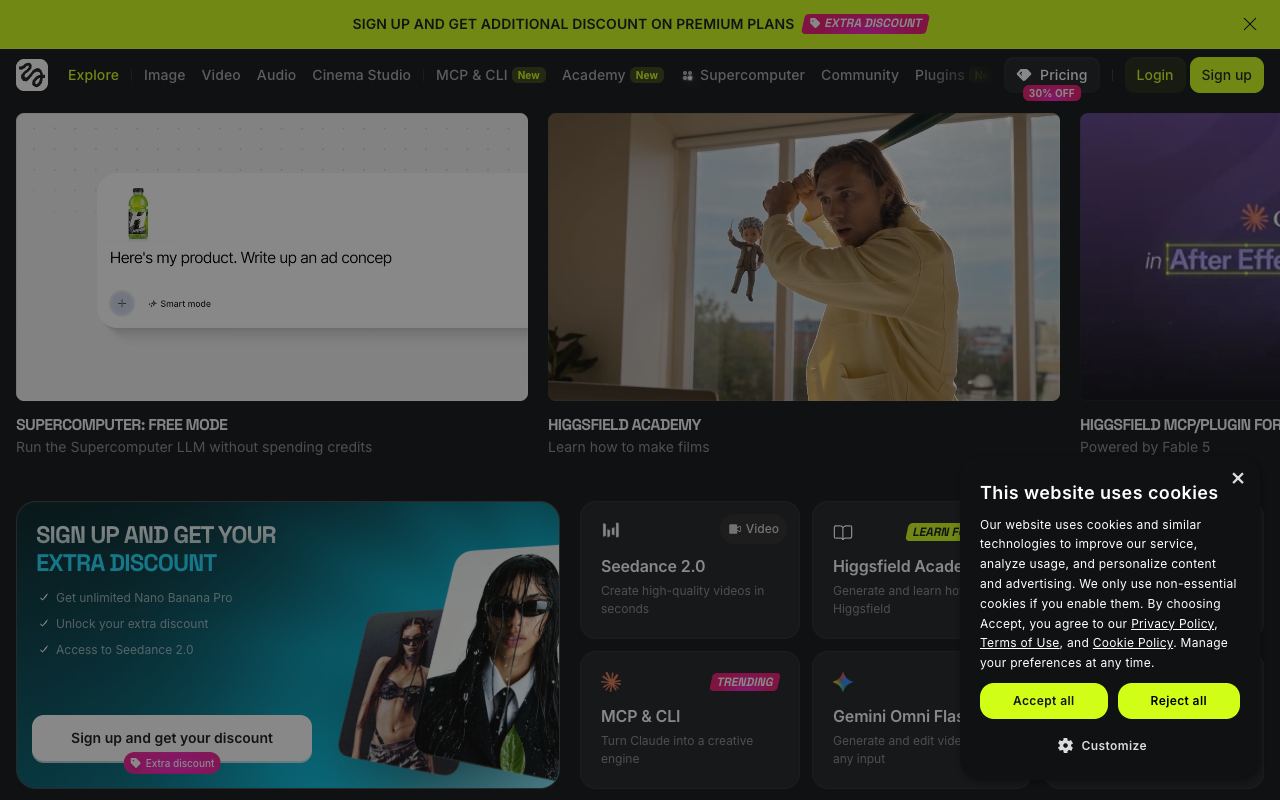Open MCP & CLI navigation item

coord(490,75)
